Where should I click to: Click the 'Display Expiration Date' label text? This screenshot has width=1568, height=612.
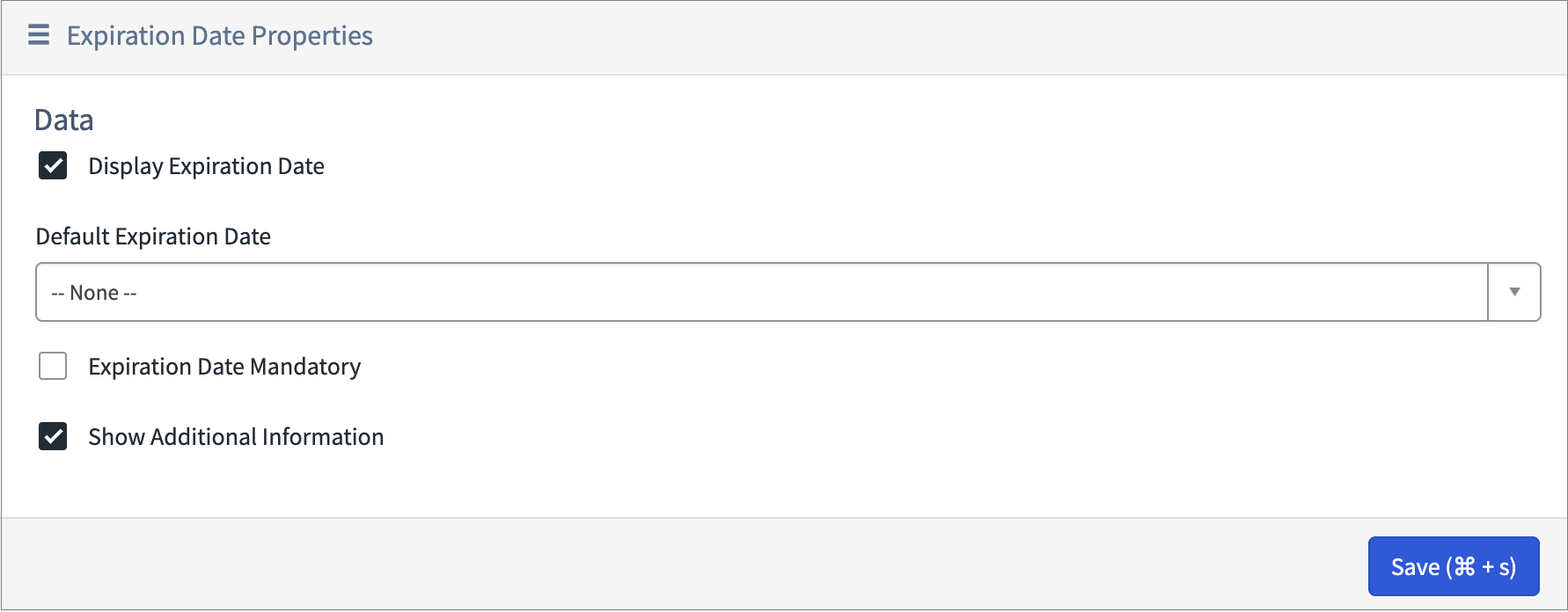[206, 166]
